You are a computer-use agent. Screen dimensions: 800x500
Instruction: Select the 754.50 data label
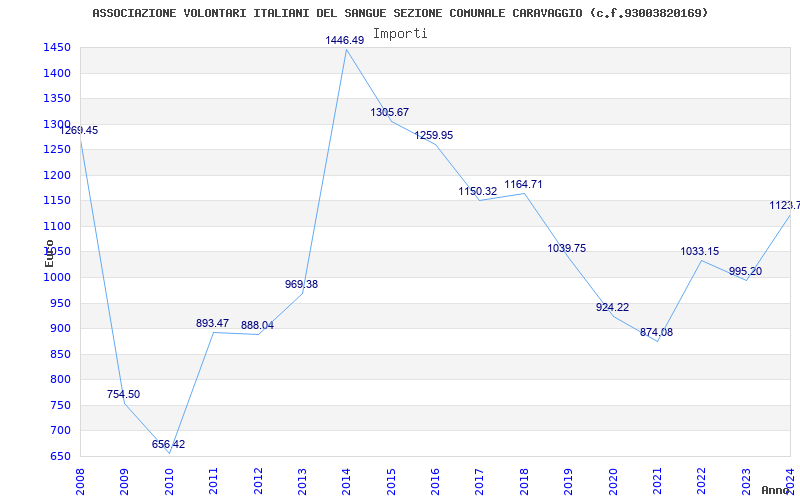coord(123,394)
